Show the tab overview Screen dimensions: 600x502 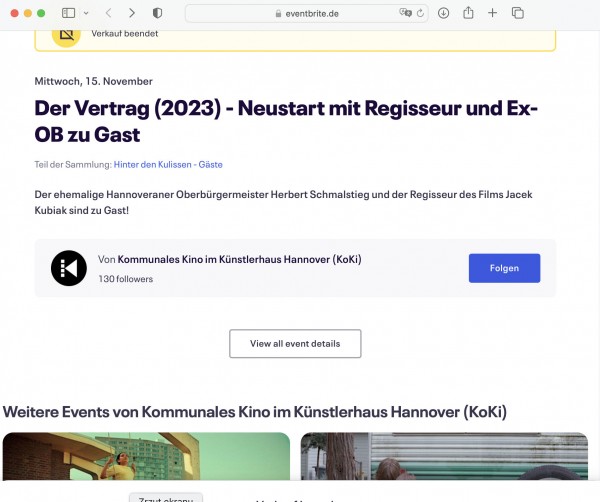[x=518, y=13]
